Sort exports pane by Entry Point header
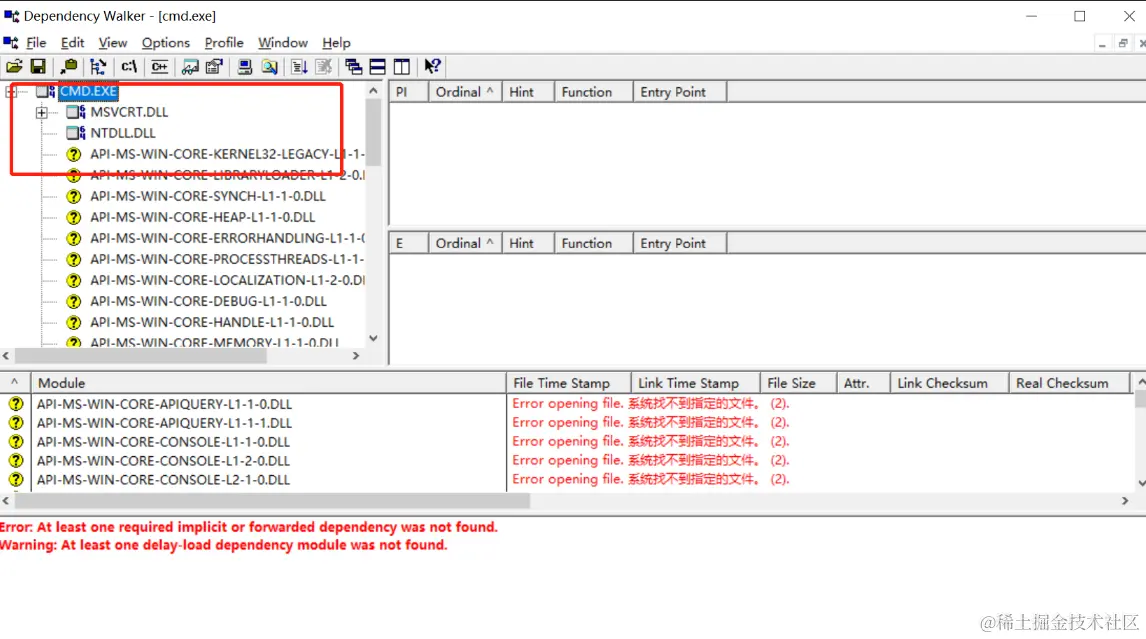This screenshot has height=639, width=1146. point(680,243)
